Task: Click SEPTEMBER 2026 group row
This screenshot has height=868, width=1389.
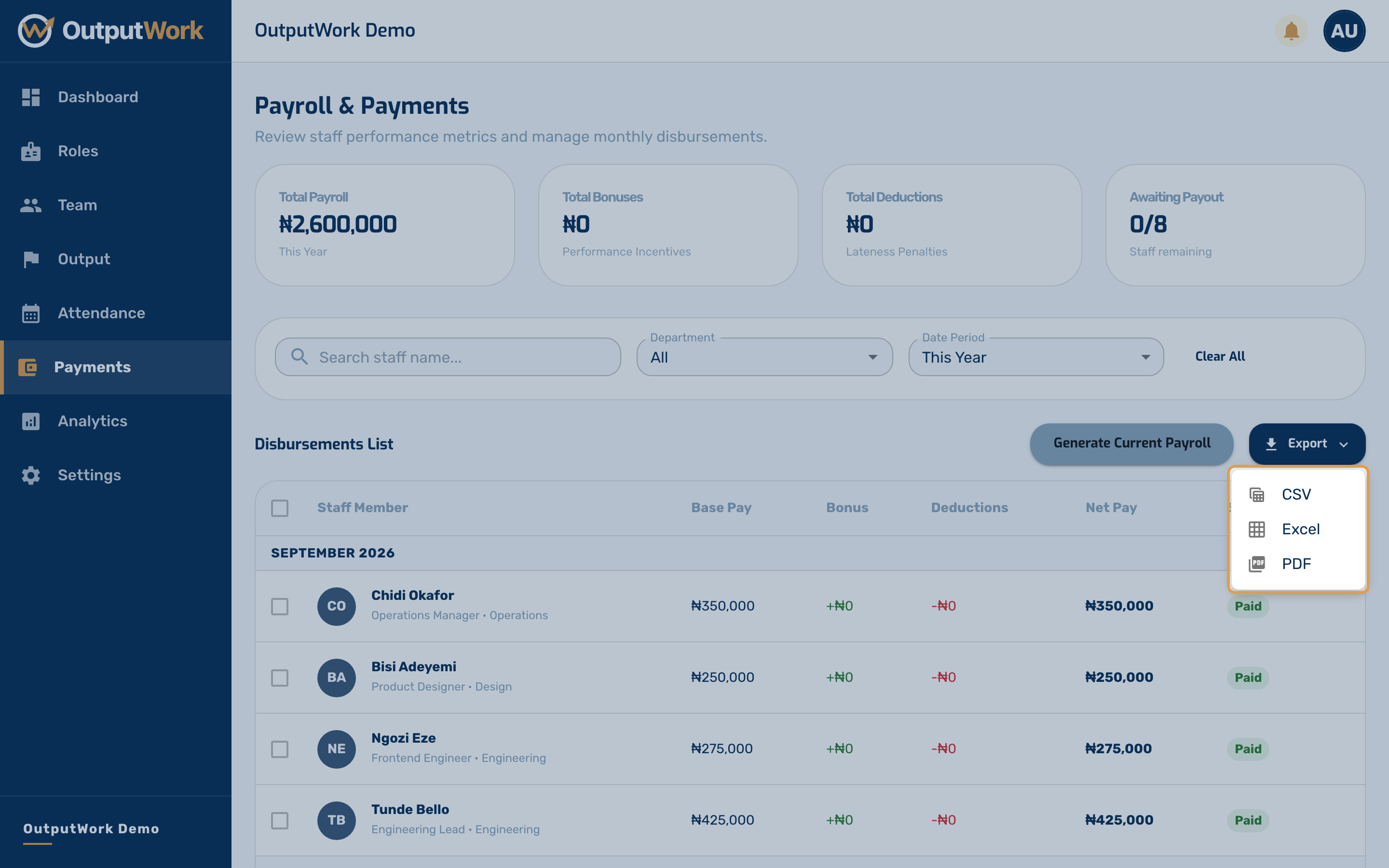Action: click(810, 553)
